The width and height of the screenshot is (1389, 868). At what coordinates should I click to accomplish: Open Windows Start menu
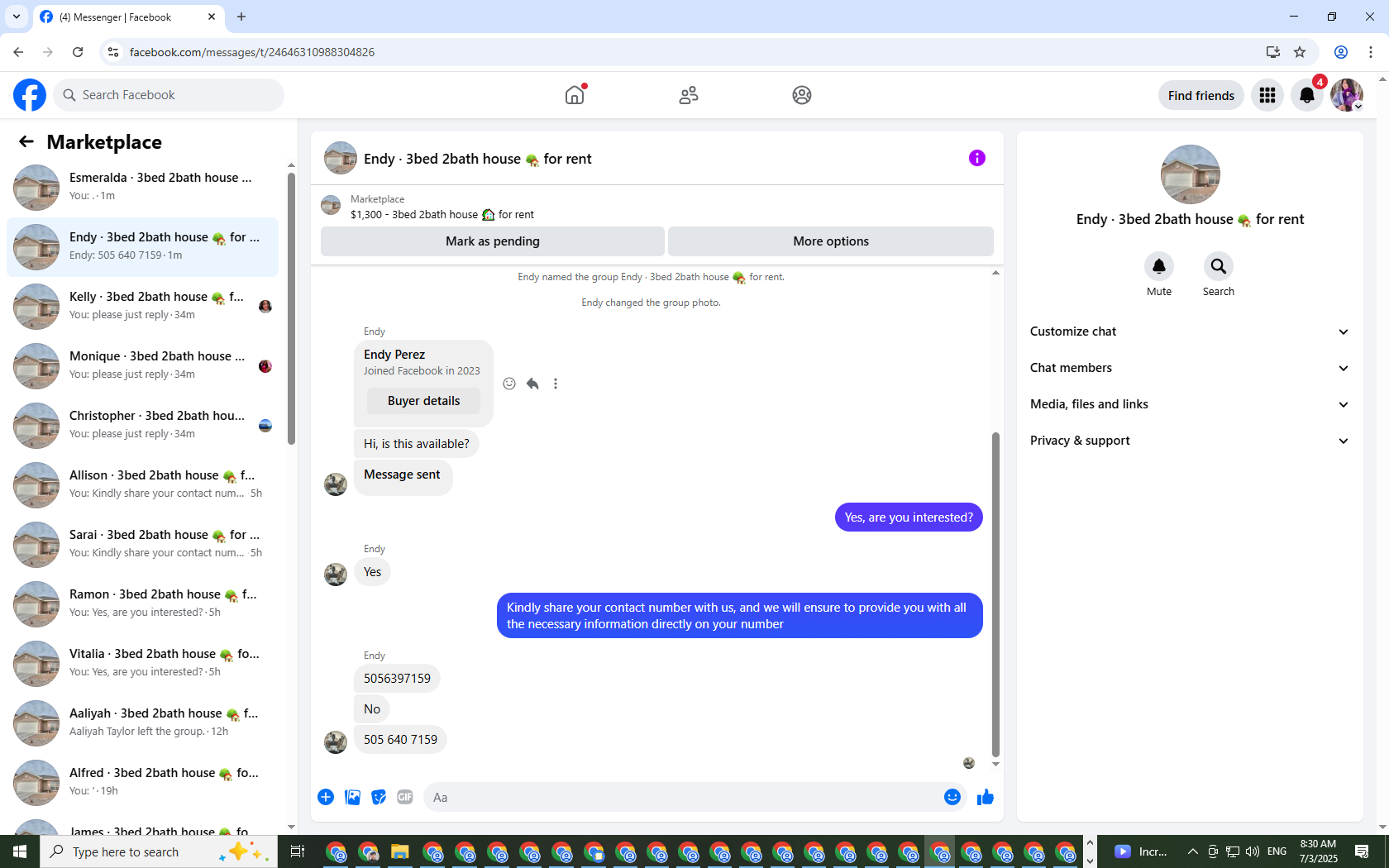coord(20,851)
